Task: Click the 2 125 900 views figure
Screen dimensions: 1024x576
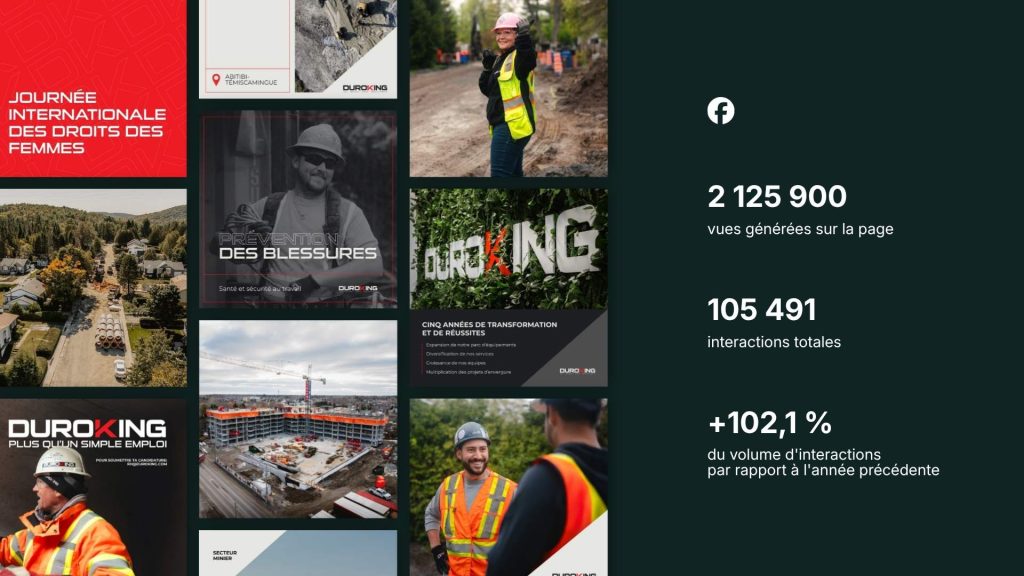Action: pos(777,197)
